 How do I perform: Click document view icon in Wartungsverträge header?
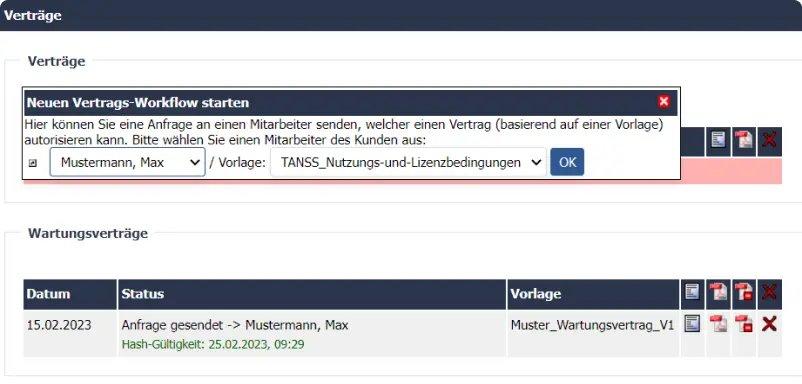[692, 292]
